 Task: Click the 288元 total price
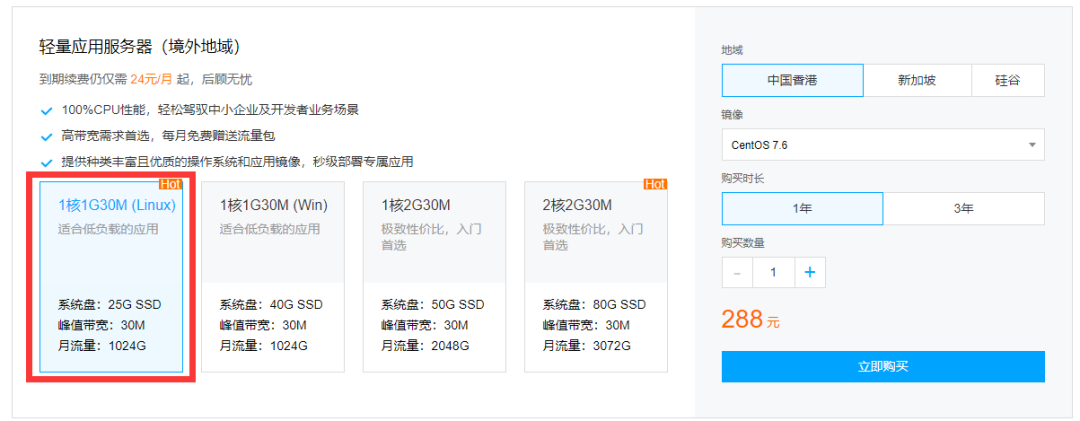click(x=750, y=320)
